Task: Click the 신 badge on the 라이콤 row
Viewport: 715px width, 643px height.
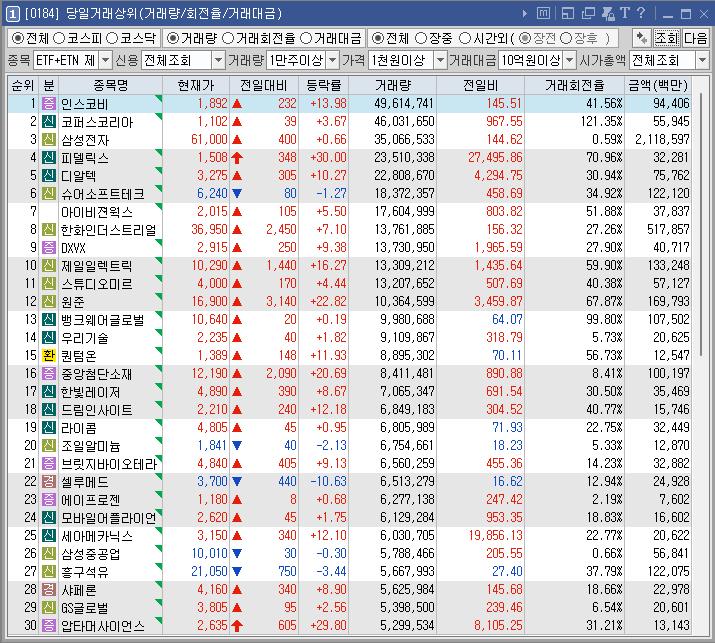Action: point(49,428)
